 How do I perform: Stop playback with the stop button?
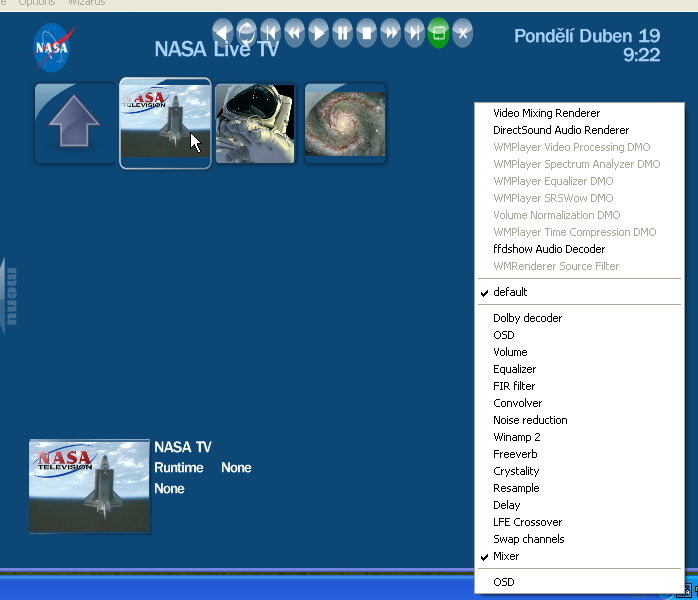[x=366, y=33]
